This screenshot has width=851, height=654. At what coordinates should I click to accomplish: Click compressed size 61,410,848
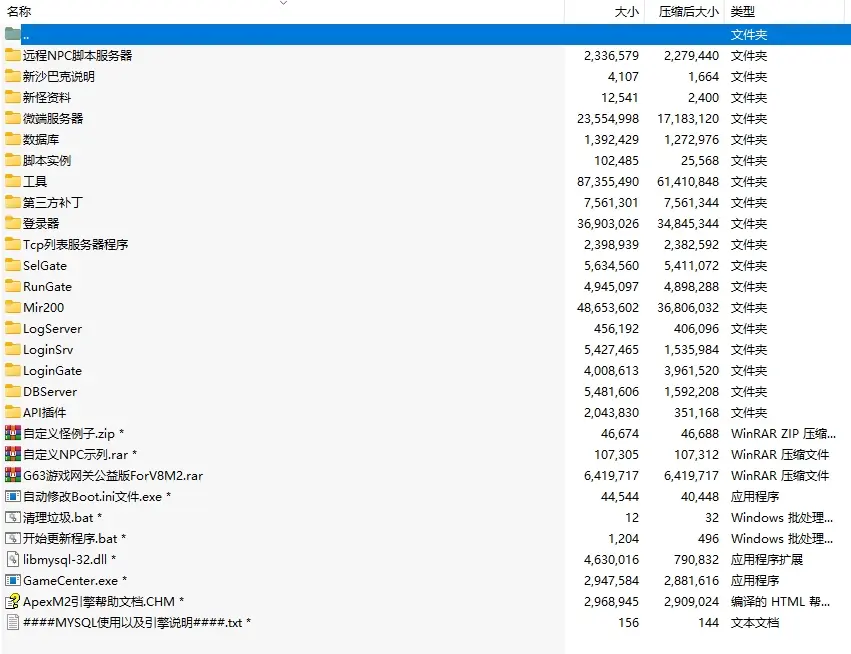click(x=688, y=181)
